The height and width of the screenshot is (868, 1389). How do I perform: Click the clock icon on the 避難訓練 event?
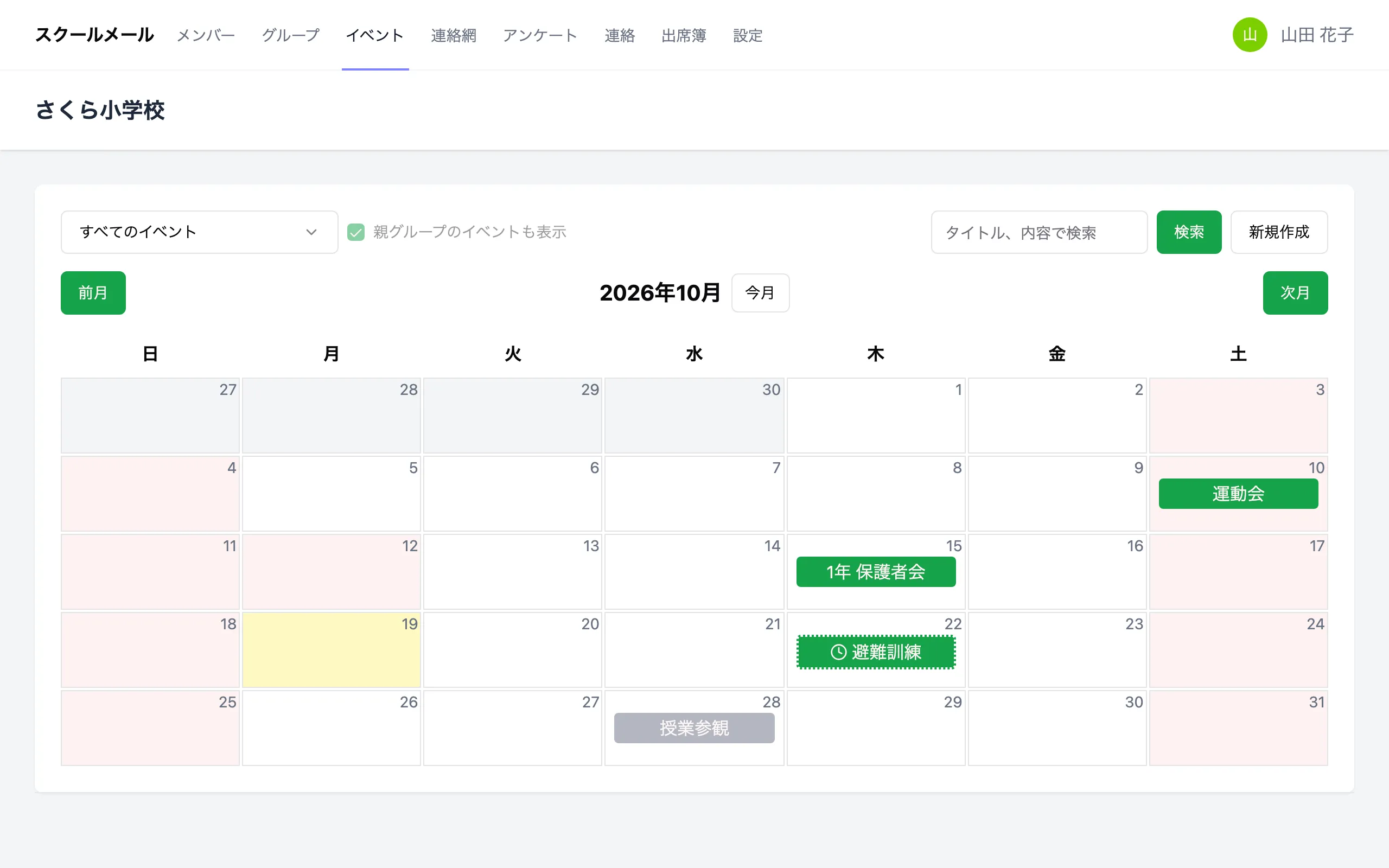tap(839, 652)
